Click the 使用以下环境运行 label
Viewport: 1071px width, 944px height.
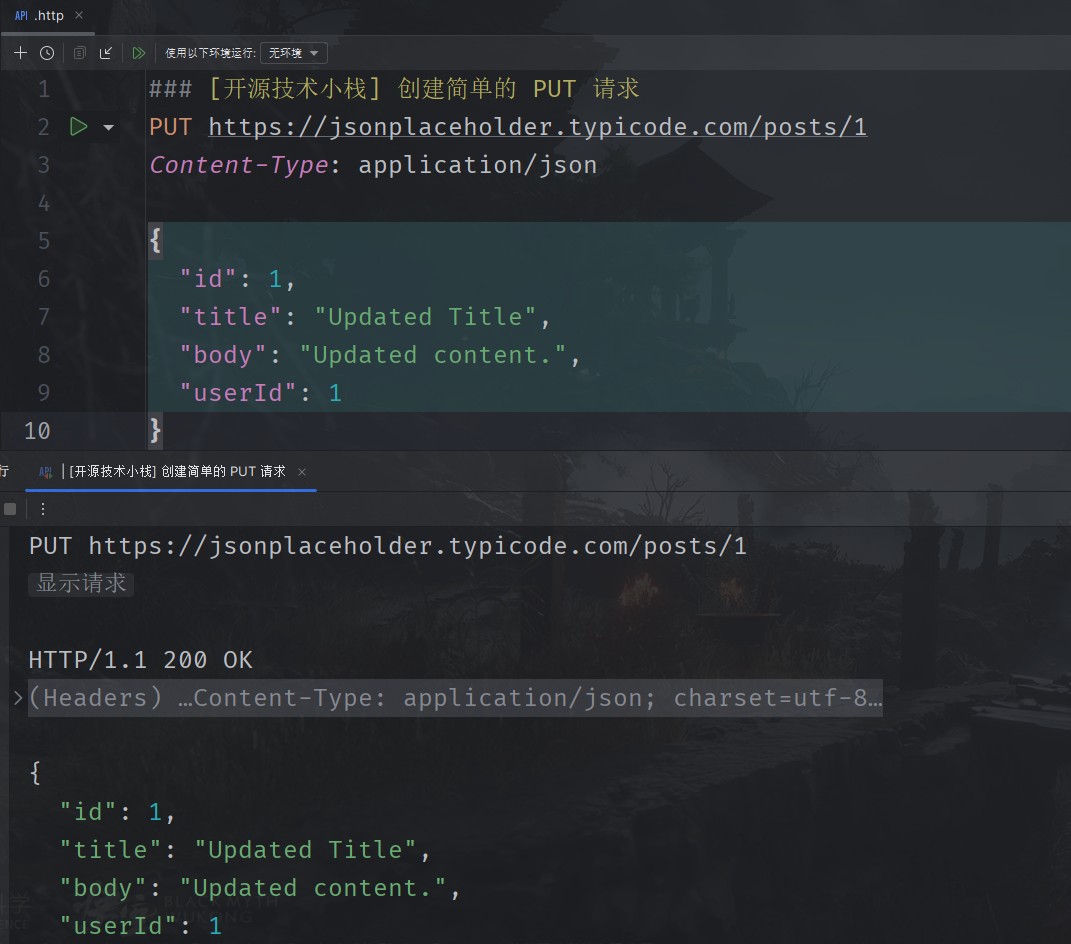click(210, 53)
